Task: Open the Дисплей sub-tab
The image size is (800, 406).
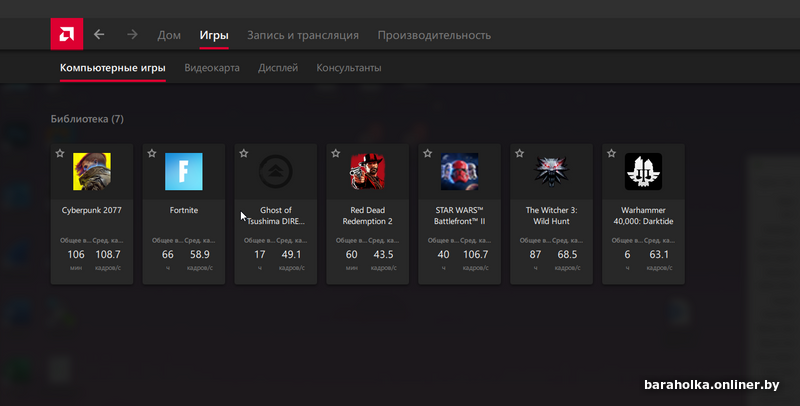Action: tap(278, 68)
